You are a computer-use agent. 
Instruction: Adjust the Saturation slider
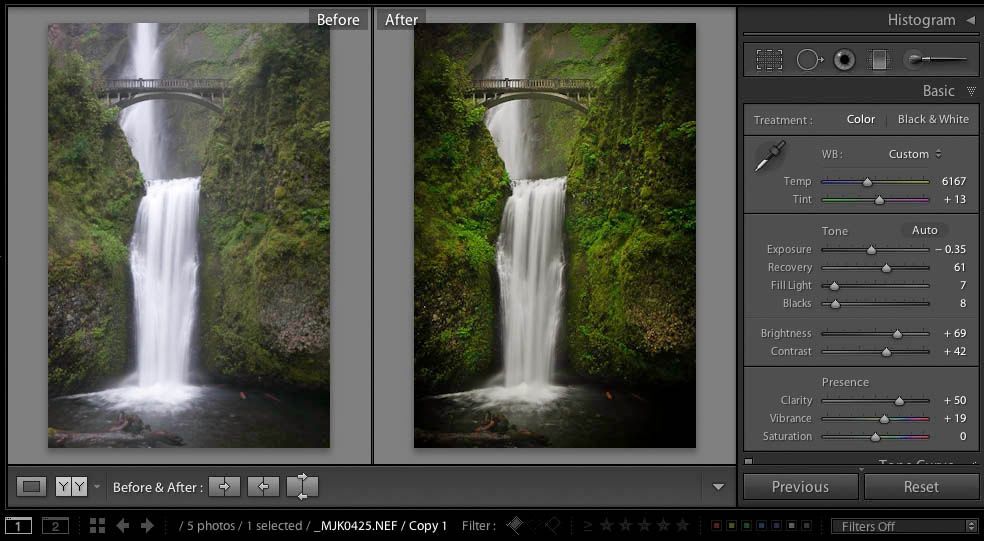pyautogui.click(x=875, y=437)
